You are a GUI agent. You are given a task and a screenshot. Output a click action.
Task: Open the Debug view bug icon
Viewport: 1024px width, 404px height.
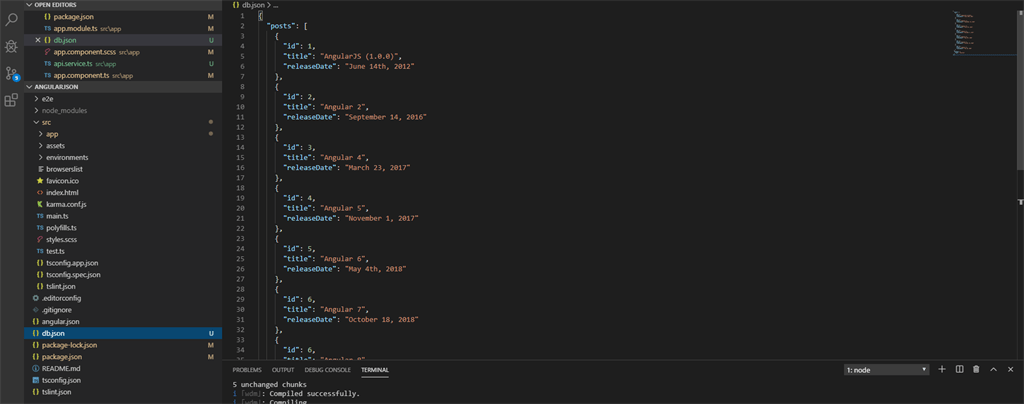pos(11,46)
